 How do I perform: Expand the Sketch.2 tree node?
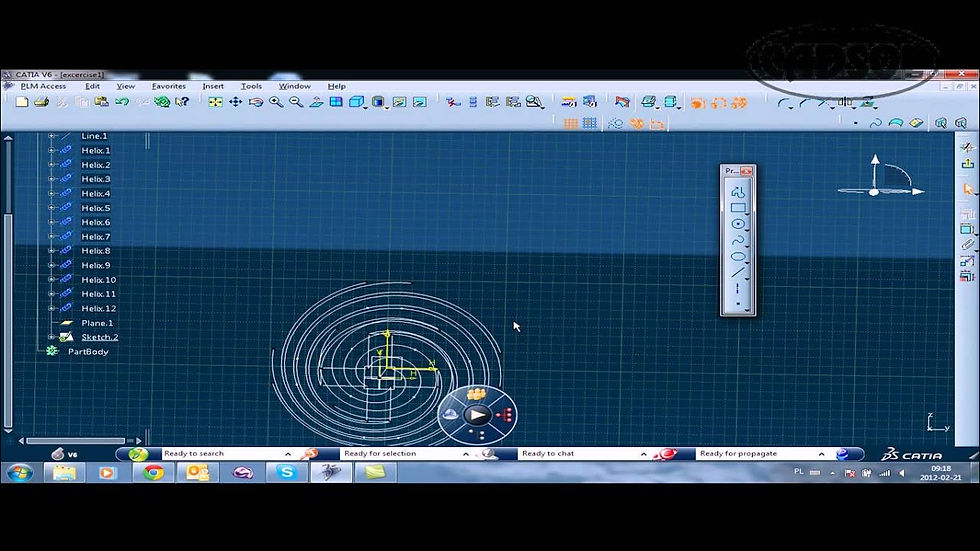tap(52, 337)
